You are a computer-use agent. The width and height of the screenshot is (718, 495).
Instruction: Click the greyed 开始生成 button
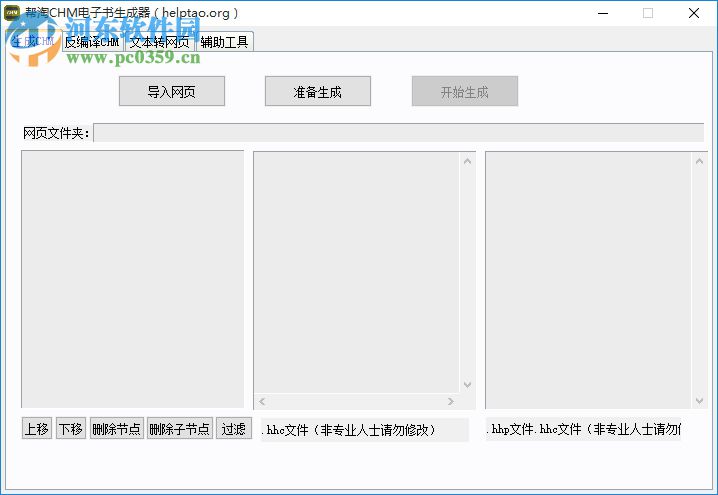(465, 91)
